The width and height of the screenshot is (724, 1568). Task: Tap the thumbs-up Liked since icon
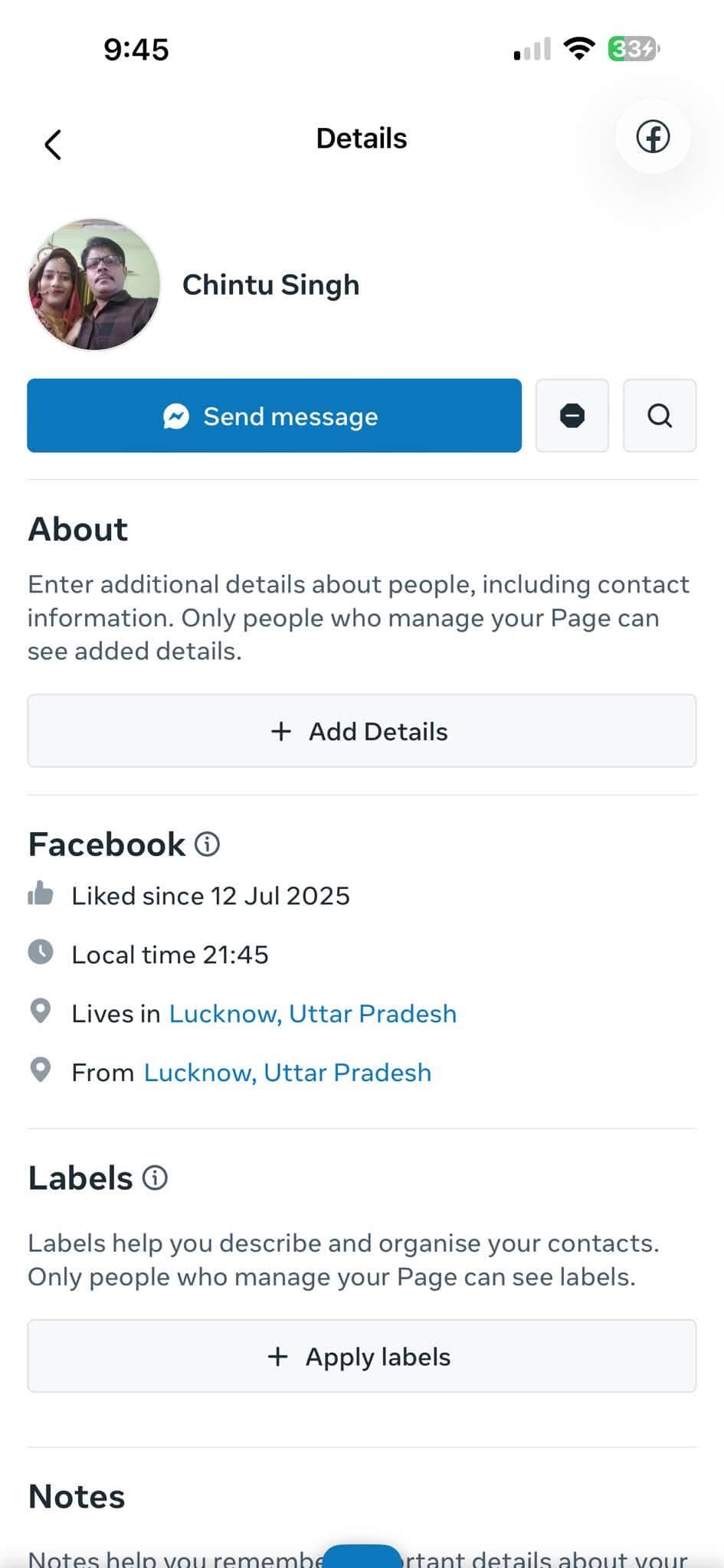[41, 893]
